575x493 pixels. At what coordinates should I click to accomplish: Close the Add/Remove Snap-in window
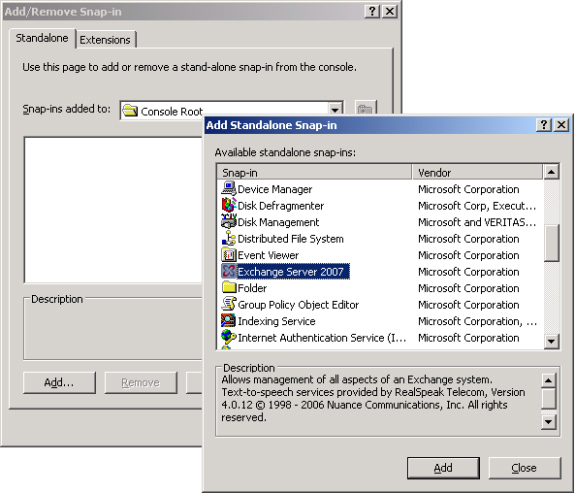tap(390, 12)
